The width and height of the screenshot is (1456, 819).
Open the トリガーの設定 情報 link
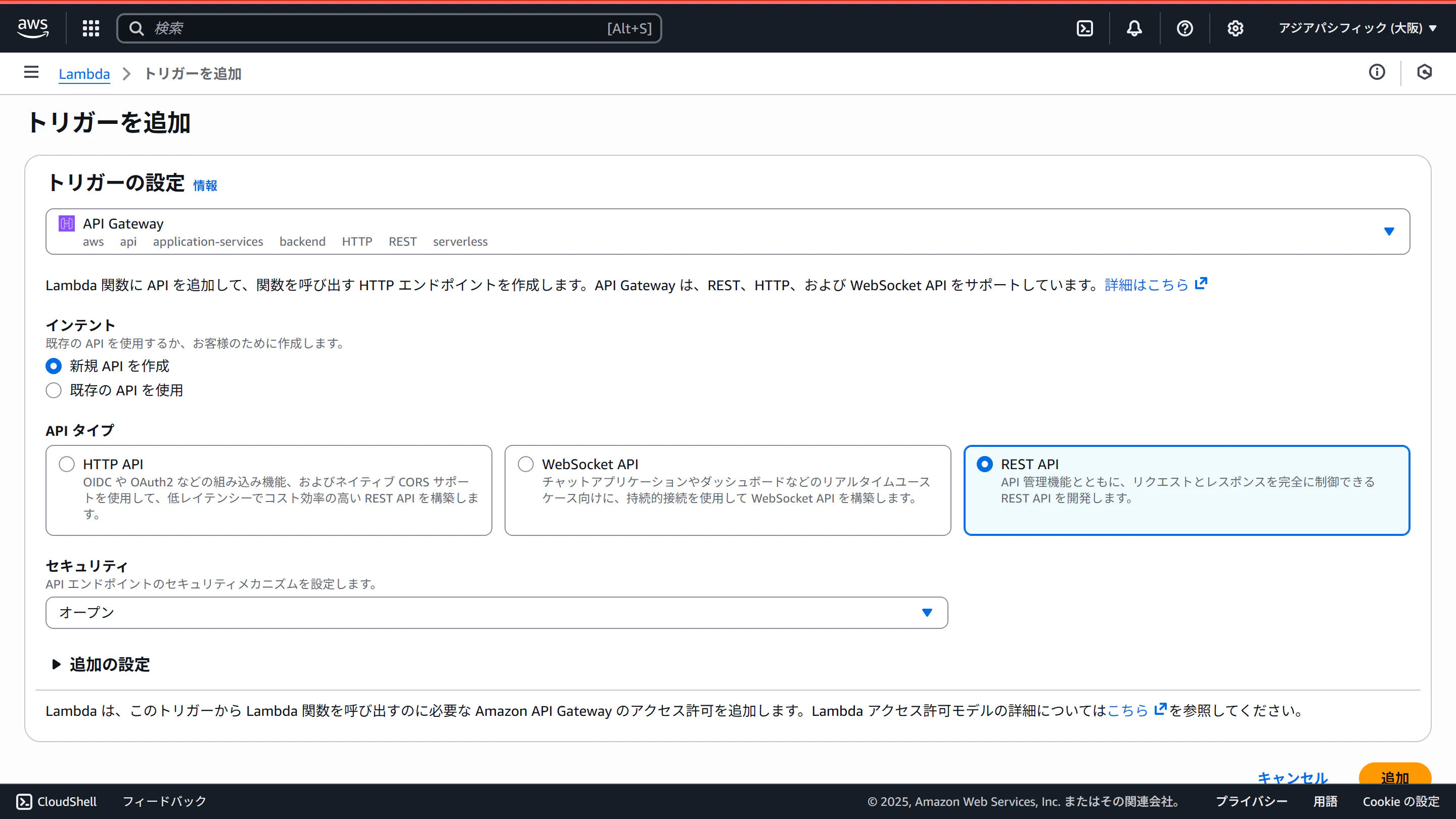click(205, 186)
